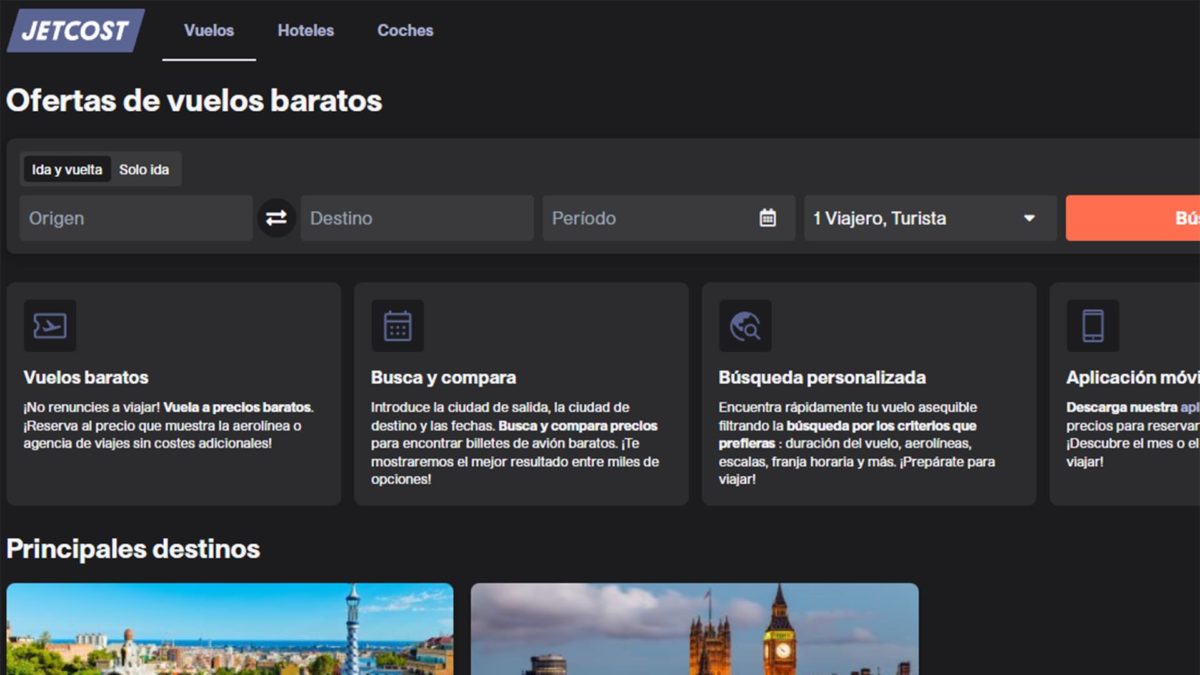Open the Coches tab
The height and width of the screenshot is (675, 1200).
pos(405,30)
